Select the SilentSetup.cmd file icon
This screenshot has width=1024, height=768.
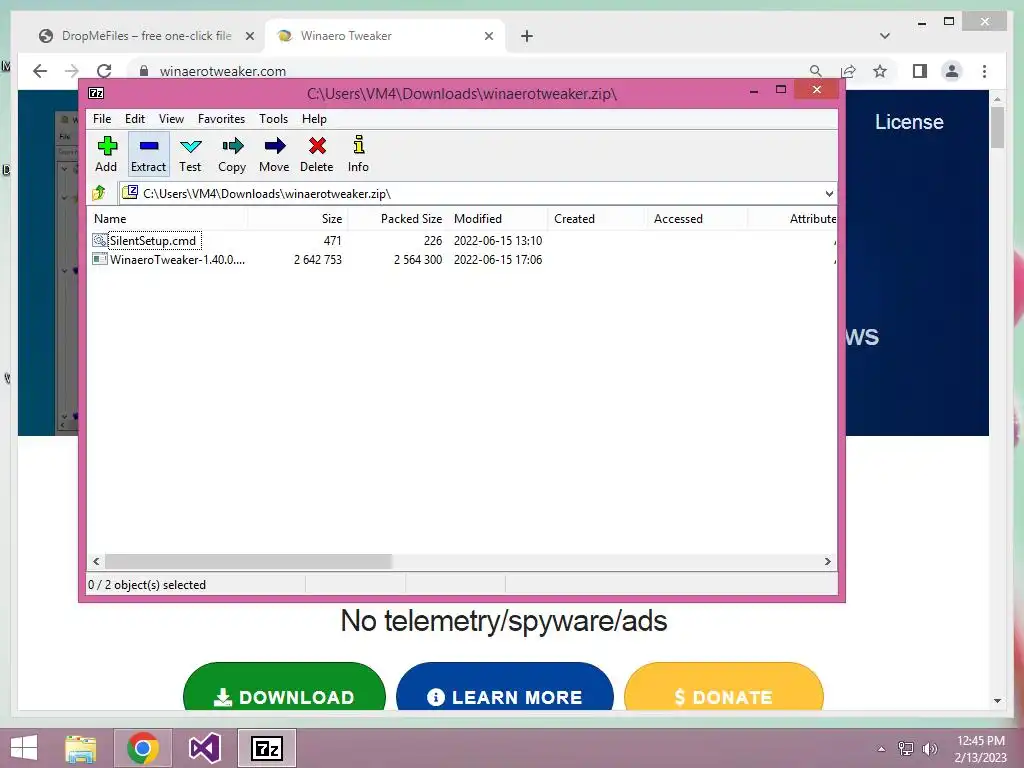pos(99,240)
